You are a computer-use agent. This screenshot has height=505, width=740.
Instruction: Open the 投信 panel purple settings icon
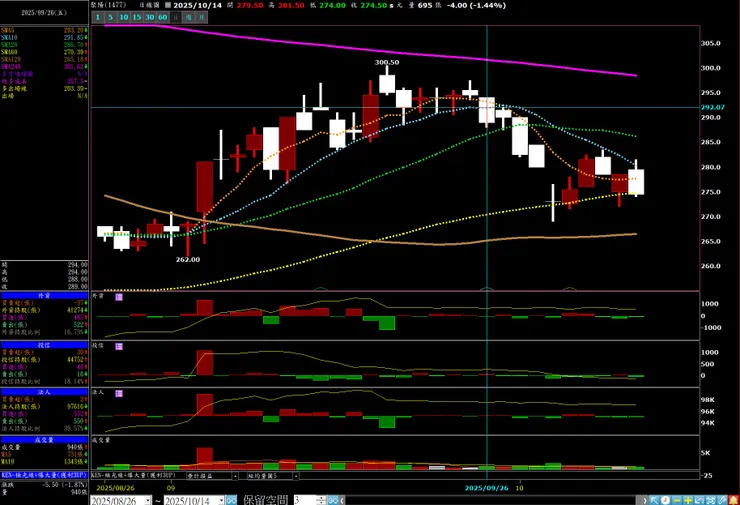pos(119,346)
